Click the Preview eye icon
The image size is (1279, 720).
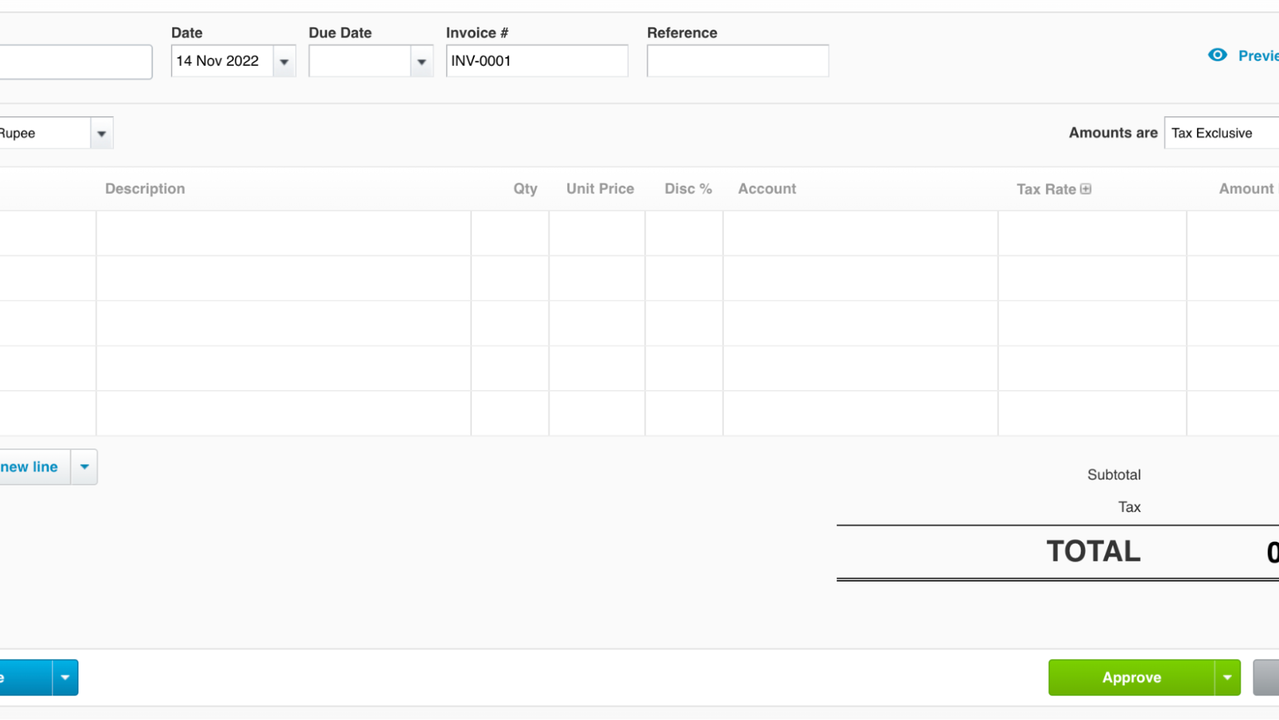pyautogui.click(x=1217, y=55)
